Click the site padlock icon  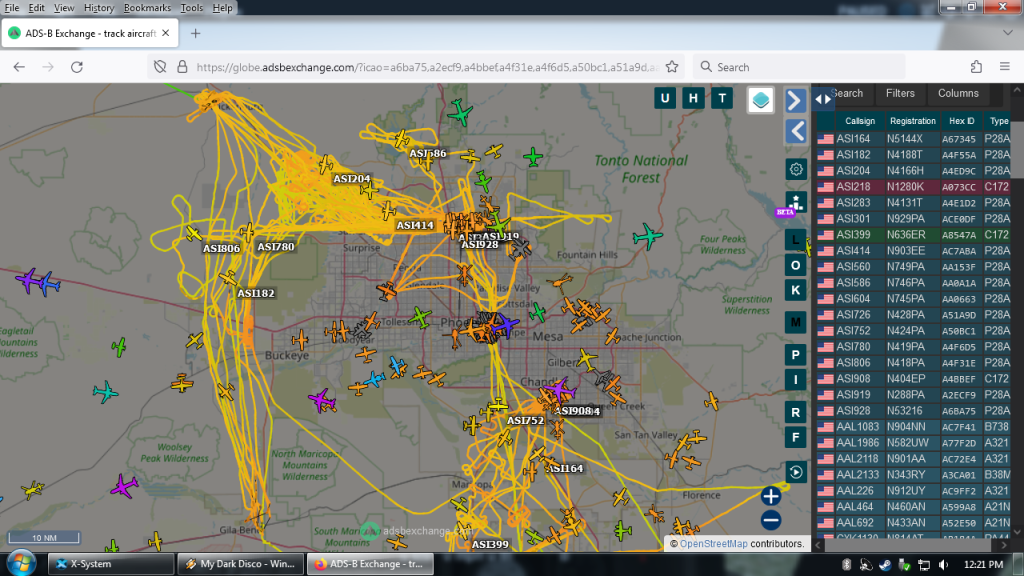[182, 67]
